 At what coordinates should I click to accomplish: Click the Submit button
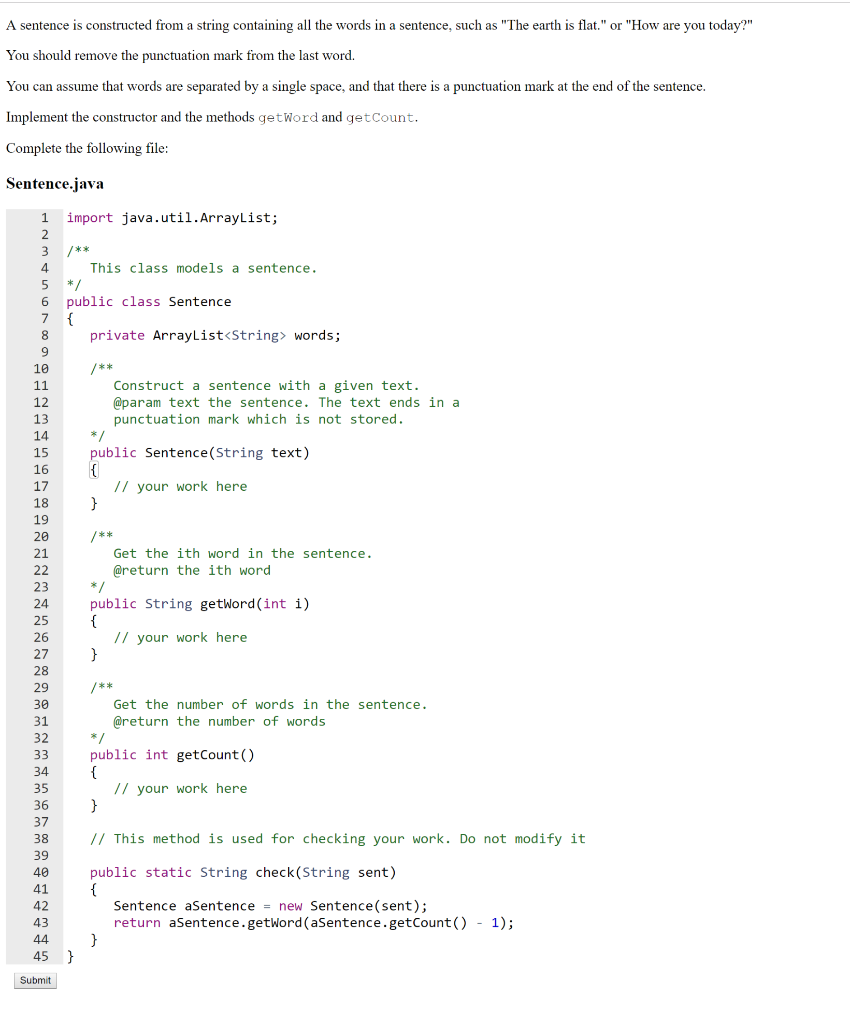35,980
